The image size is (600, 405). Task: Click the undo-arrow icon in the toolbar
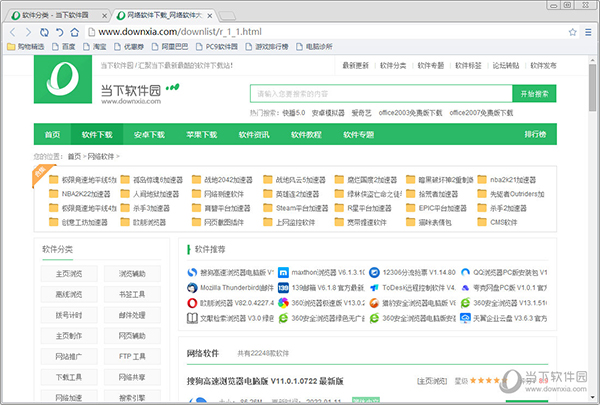pos(59,32)
